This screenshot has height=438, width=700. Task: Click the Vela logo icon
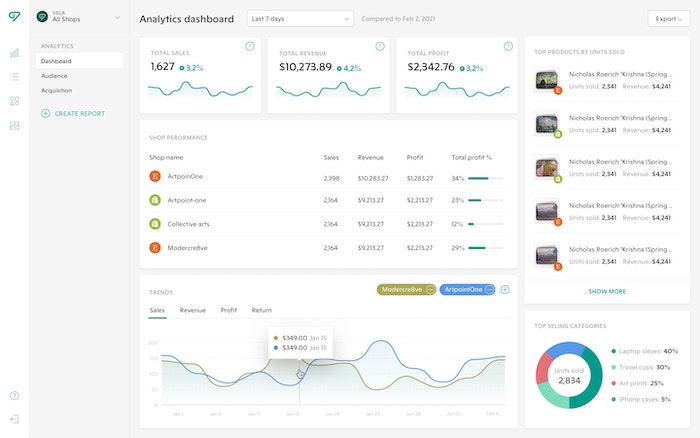click(14, 17)
